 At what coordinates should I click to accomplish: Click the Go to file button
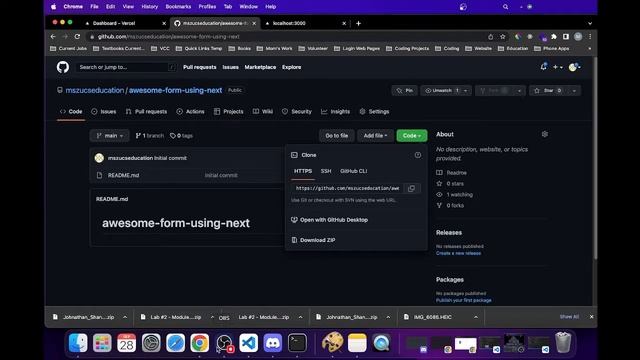click(x=337, y=136)
